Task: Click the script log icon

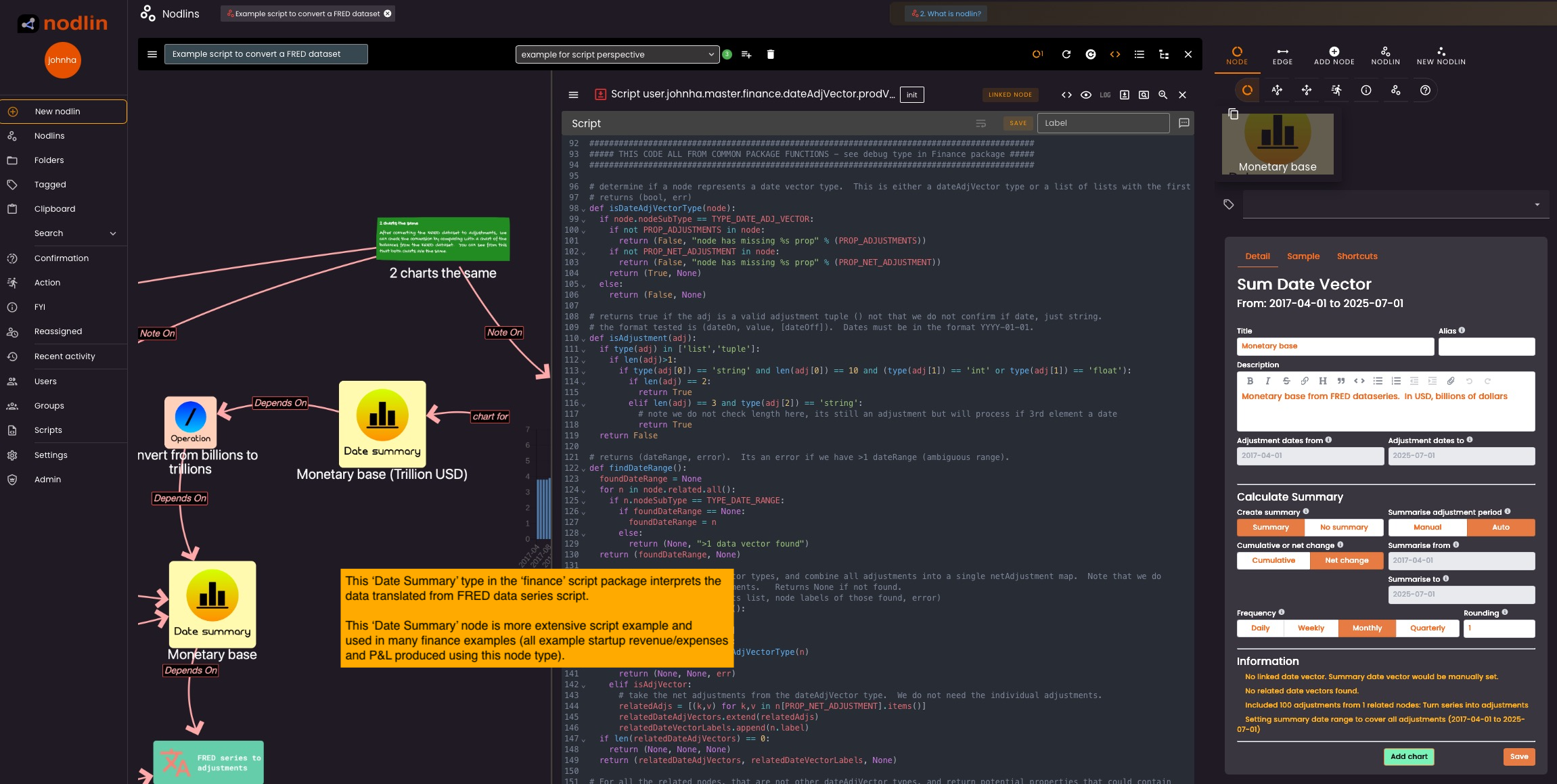Action: coord(1105,95)
